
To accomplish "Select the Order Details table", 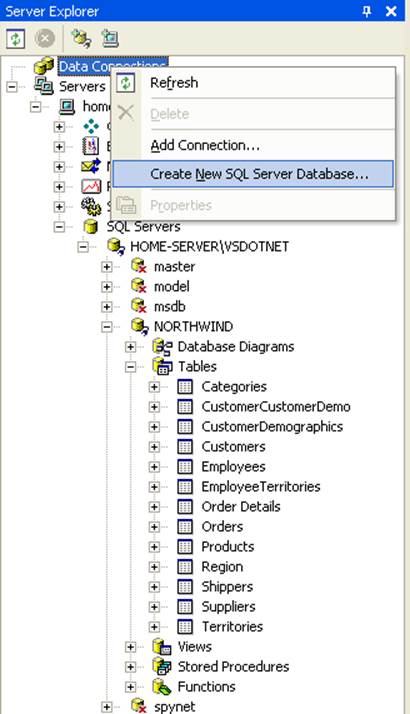I will tap(241, 507).
